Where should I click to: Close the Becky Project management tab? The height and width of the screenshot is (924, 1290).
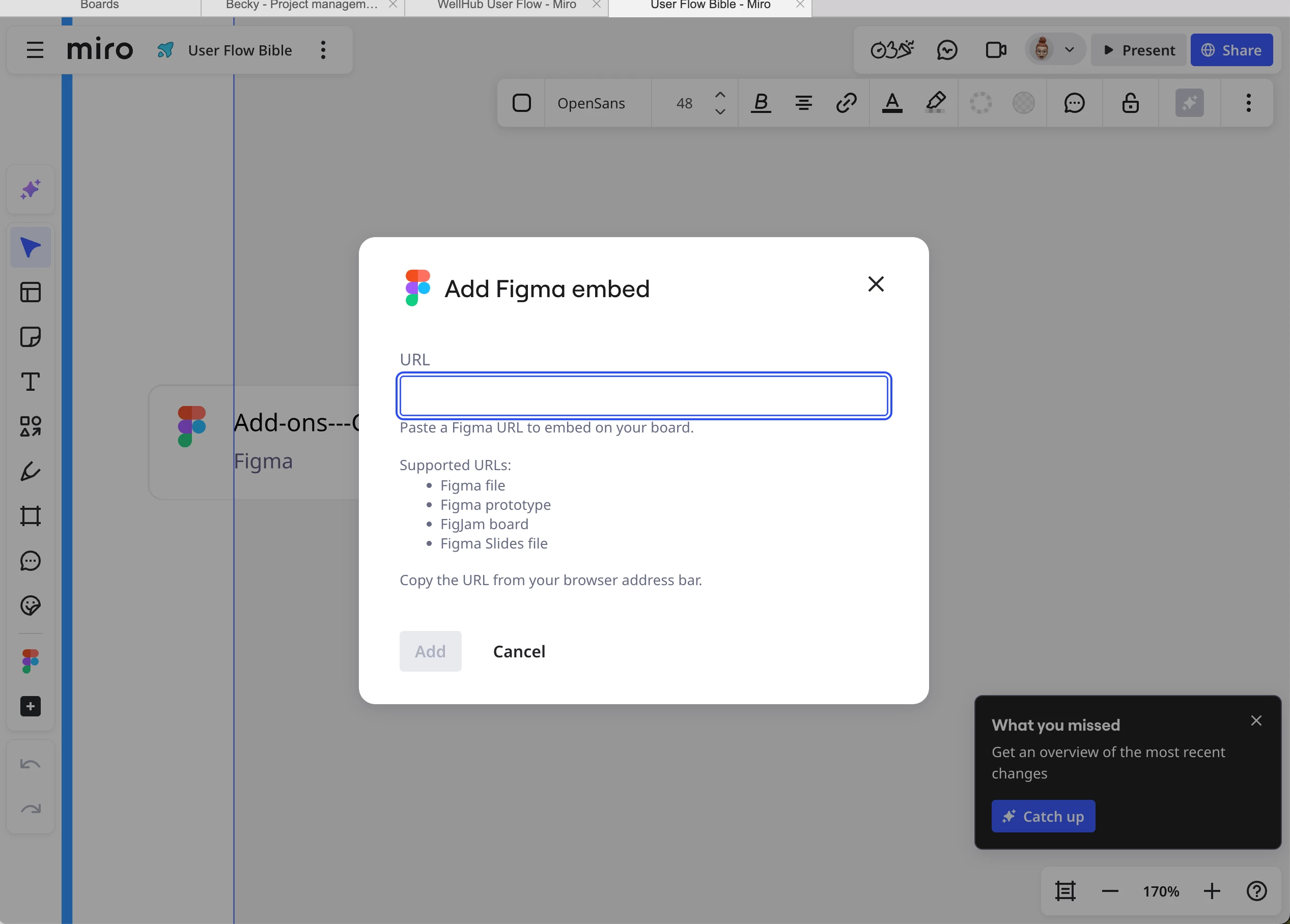pyautogui.click(x=392, y=5)
